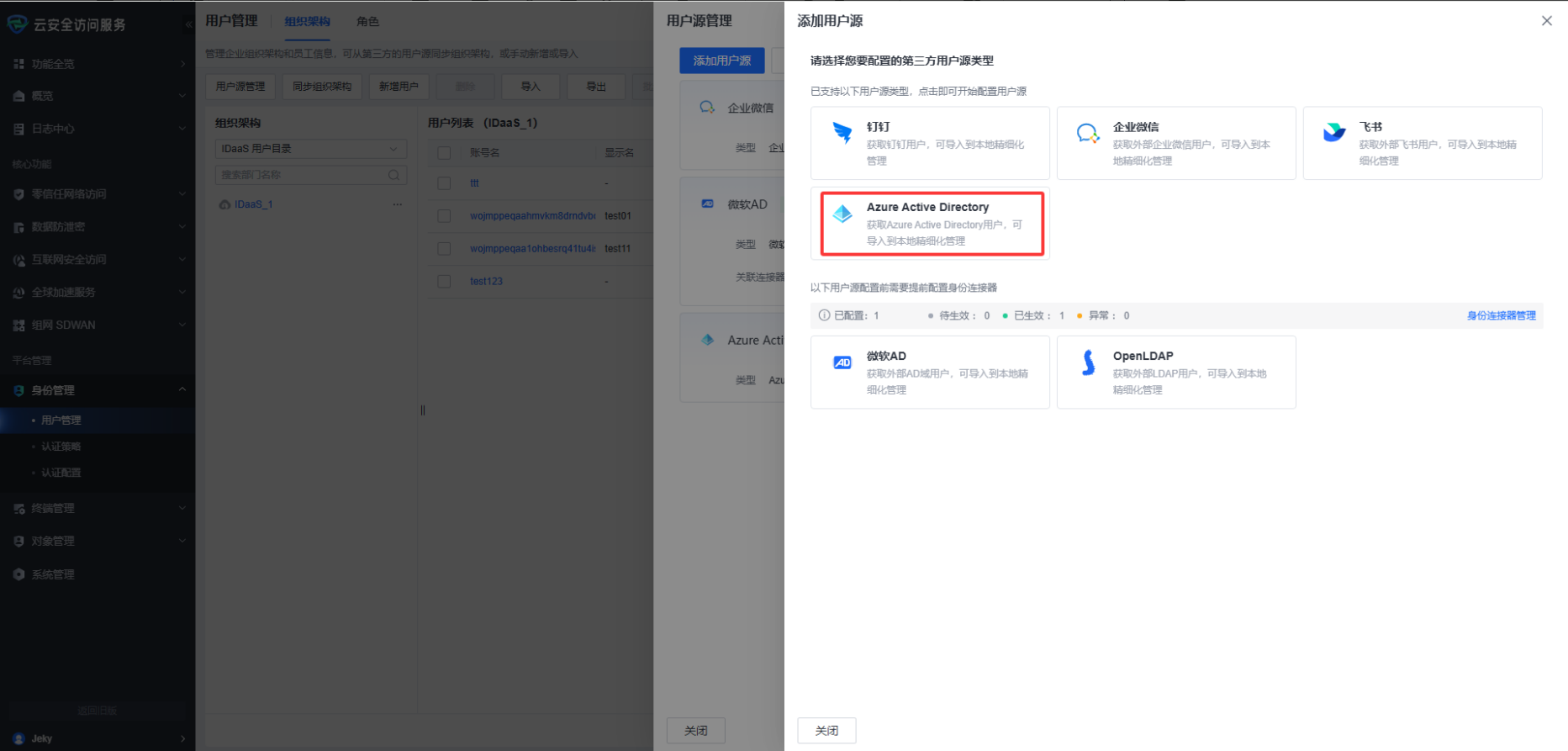
Task: Expand the 日志中心 sidebar chevron
Action: [x=182, y=129]
